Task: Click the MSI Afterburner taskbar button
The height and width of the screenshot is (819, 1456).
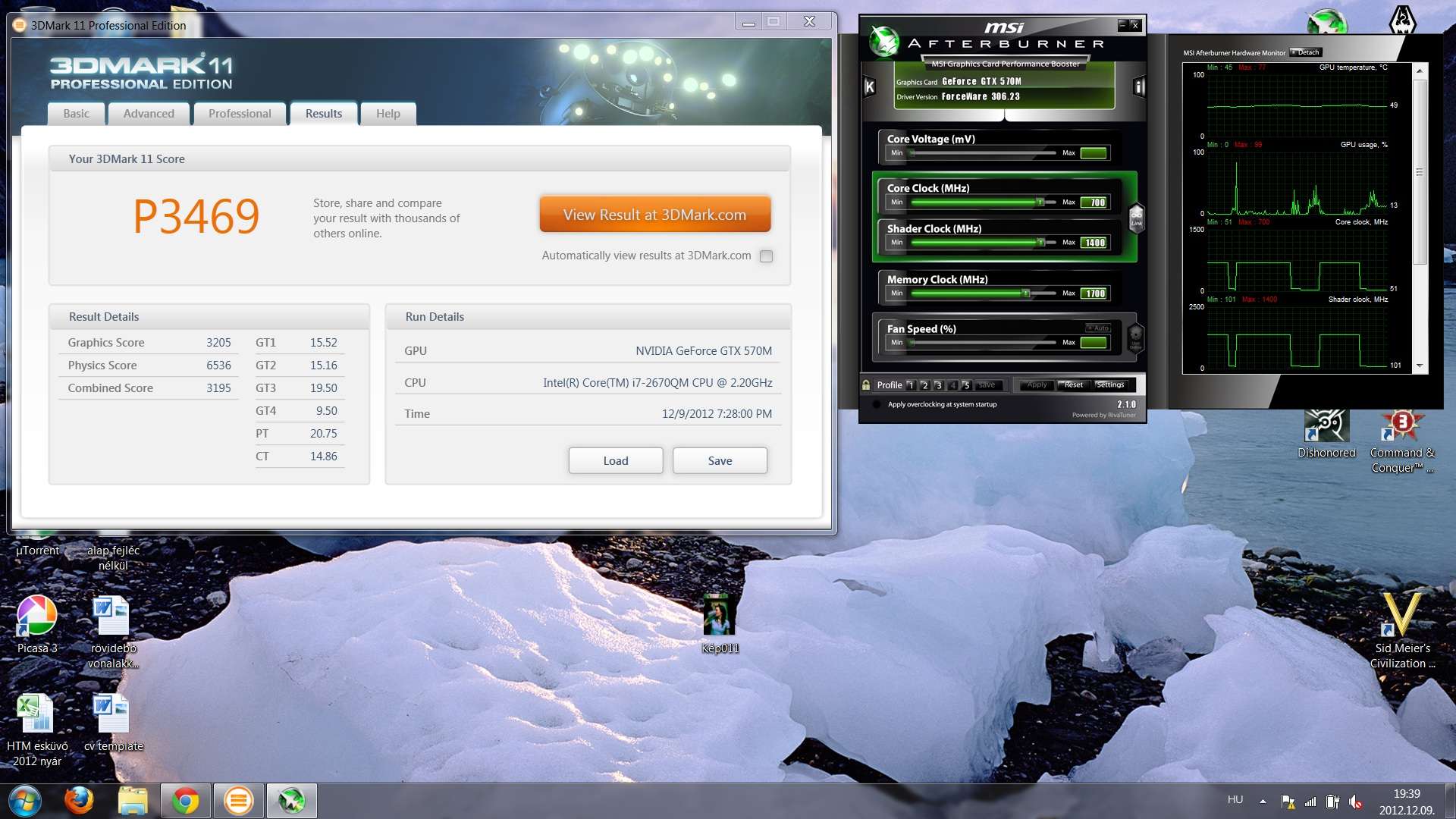Action: 291,801
